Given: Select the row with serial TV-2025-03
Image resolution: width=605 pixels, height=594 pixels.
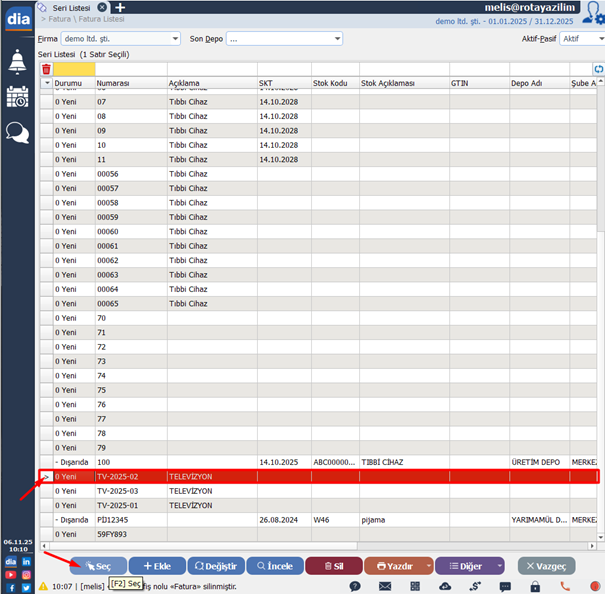Looking at the screenshot, I should [117, 491].
